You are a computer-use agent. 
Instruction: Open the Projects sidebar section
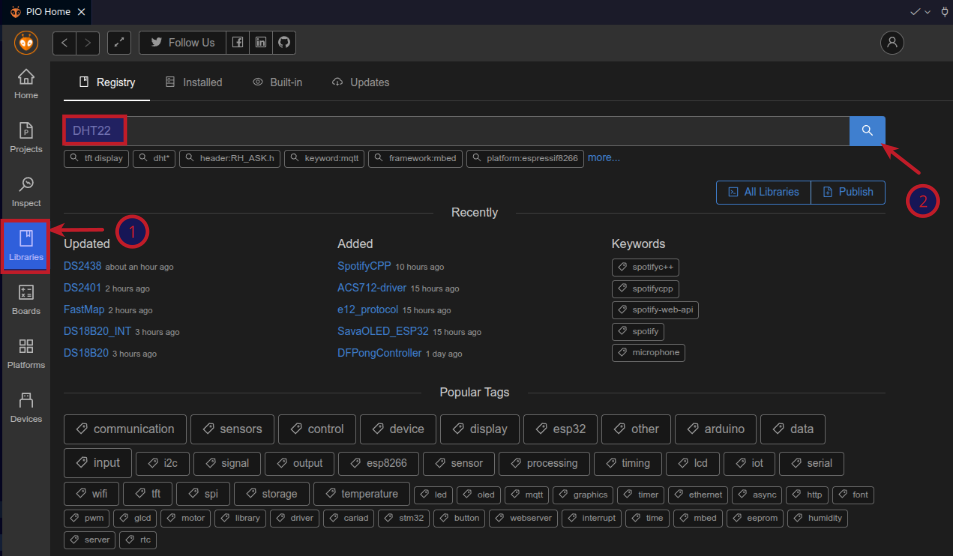coord(26,137)
